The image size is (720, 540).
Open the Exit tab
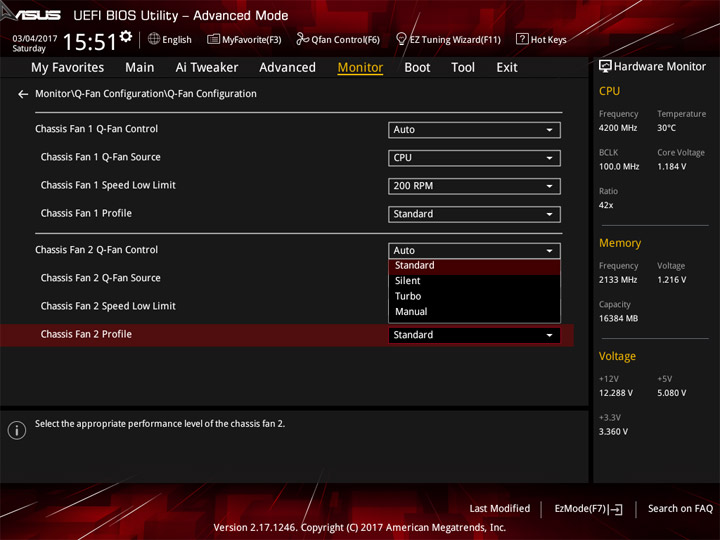coord(507,68)
